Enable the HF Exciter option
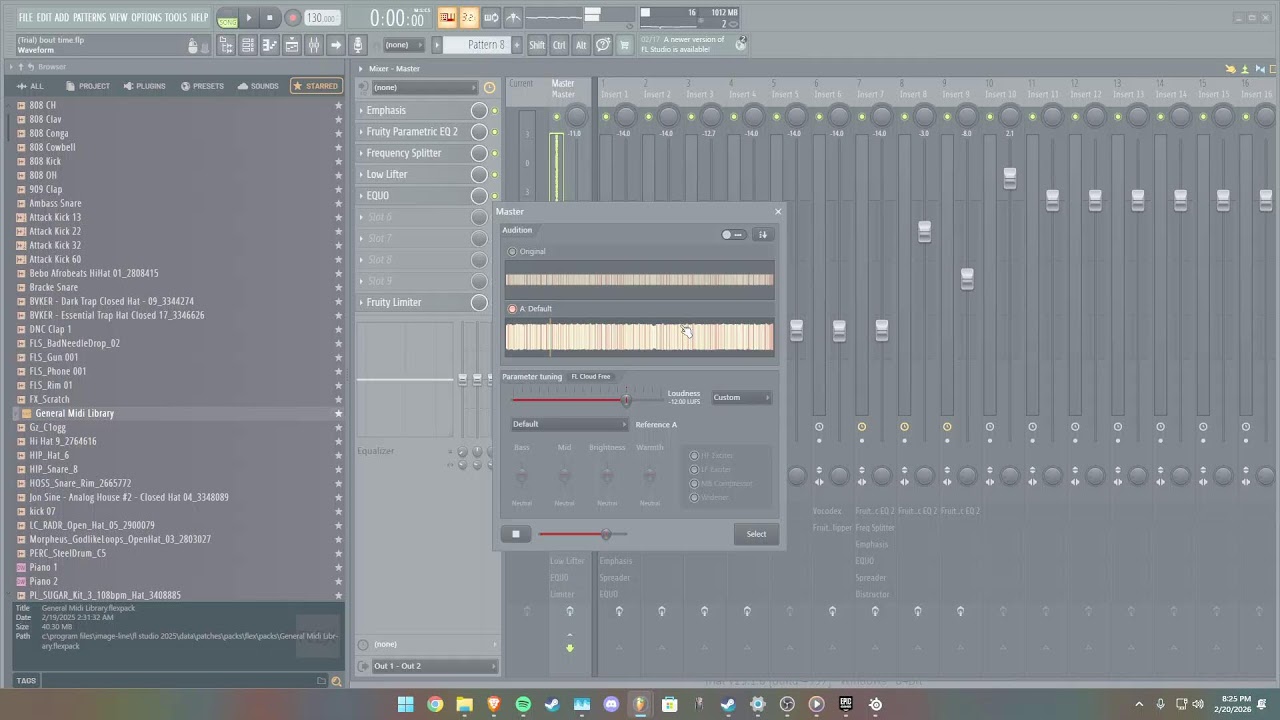1280x720 pixels. click(694, 456)
